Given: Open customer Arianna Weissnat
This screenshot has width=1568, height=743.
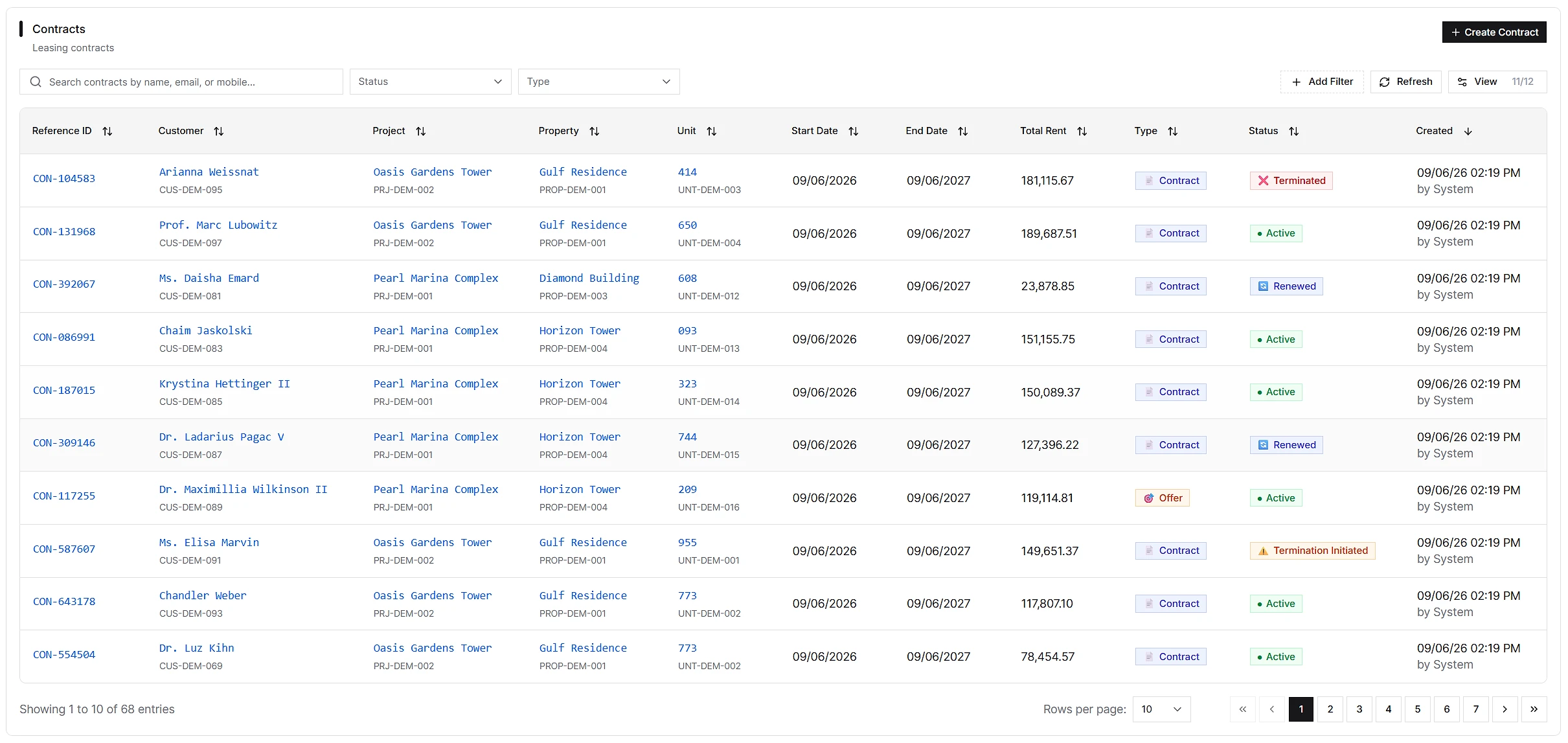Looking at the screenshot, I should tap(209, 172).
